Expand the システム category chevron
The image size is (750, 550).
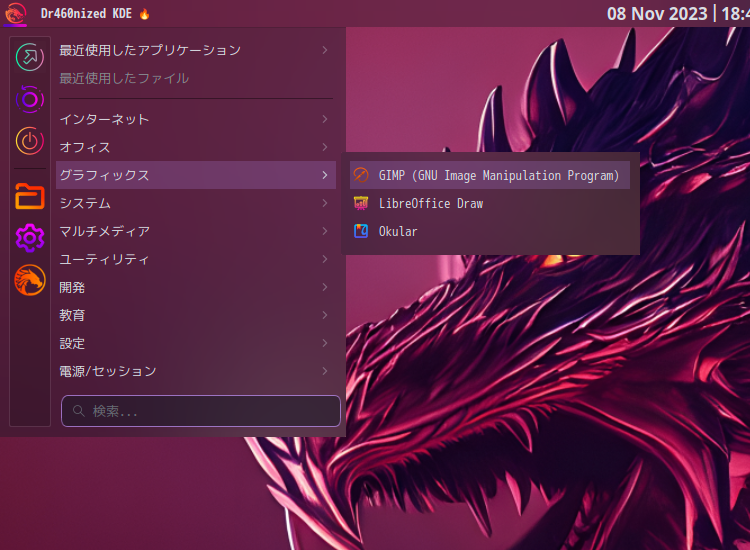[x=325, y=203]
